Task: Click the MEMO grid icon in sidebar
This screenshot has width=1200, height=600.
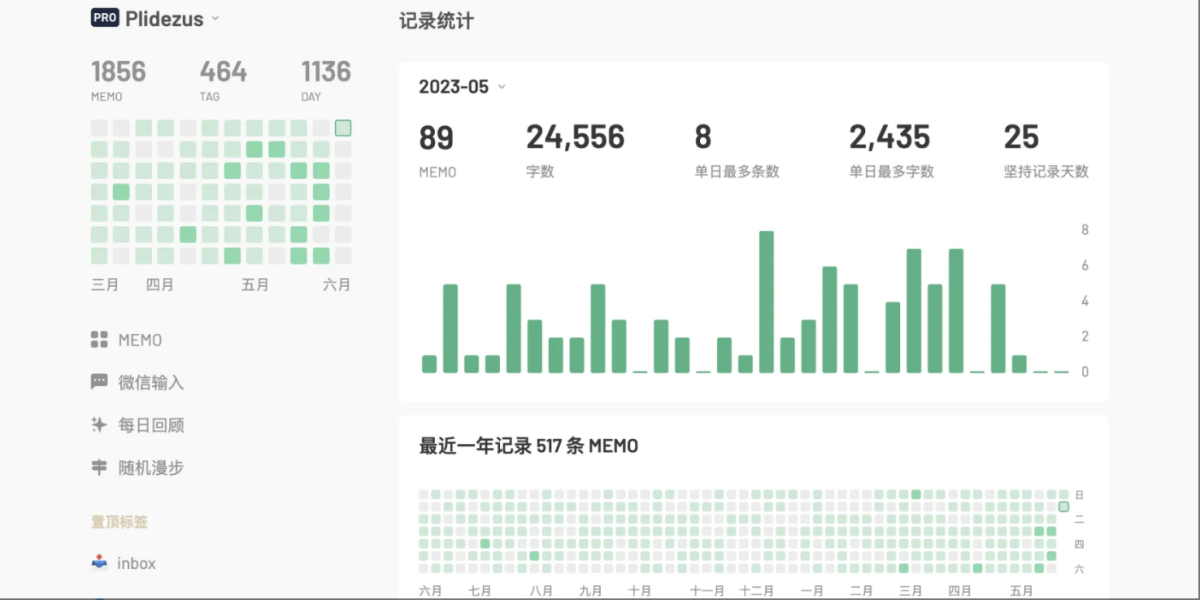Action: pos(99,340)
